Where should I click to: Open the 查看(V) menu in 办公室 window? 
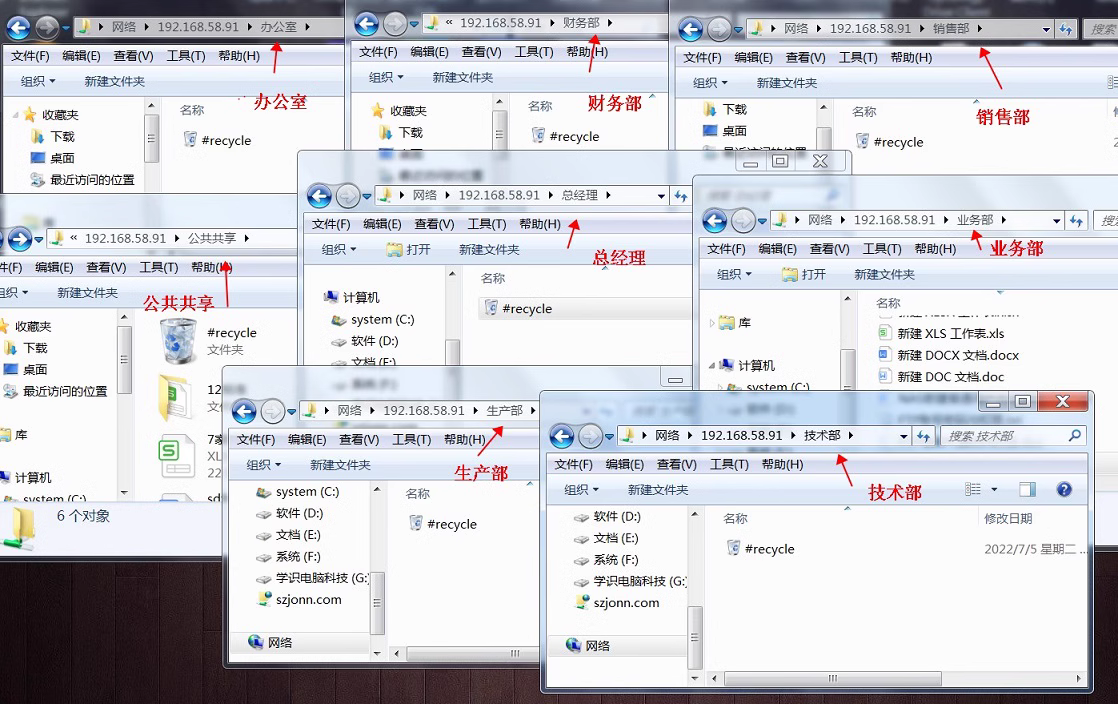131,55
